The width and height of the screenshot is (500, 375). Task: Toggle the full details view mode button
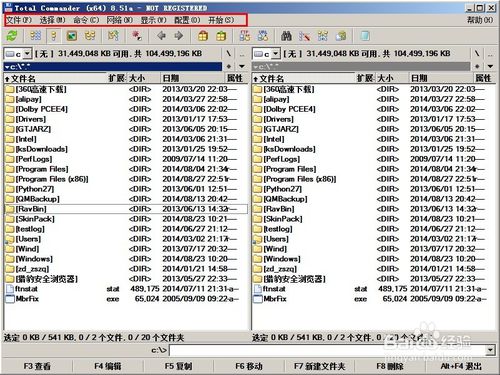coord(53,36)
